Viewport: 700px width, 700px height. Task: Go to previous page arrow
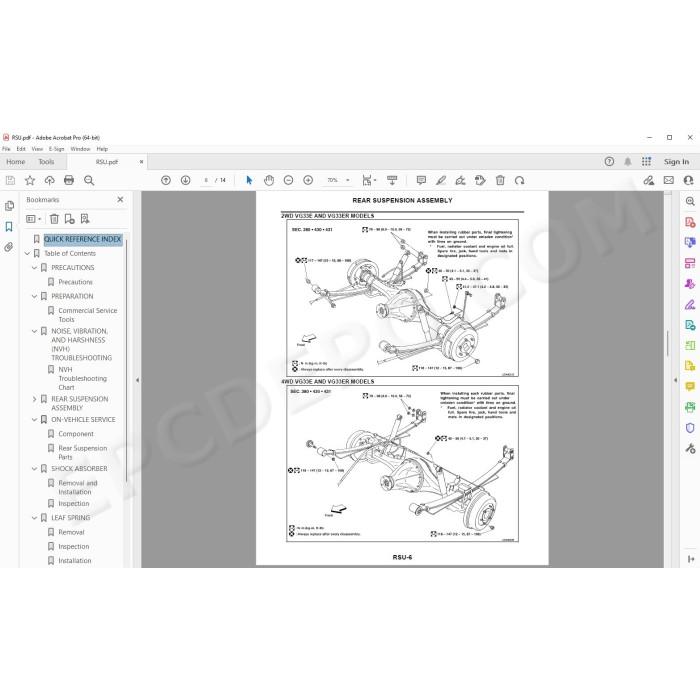(x=166, y=180)
